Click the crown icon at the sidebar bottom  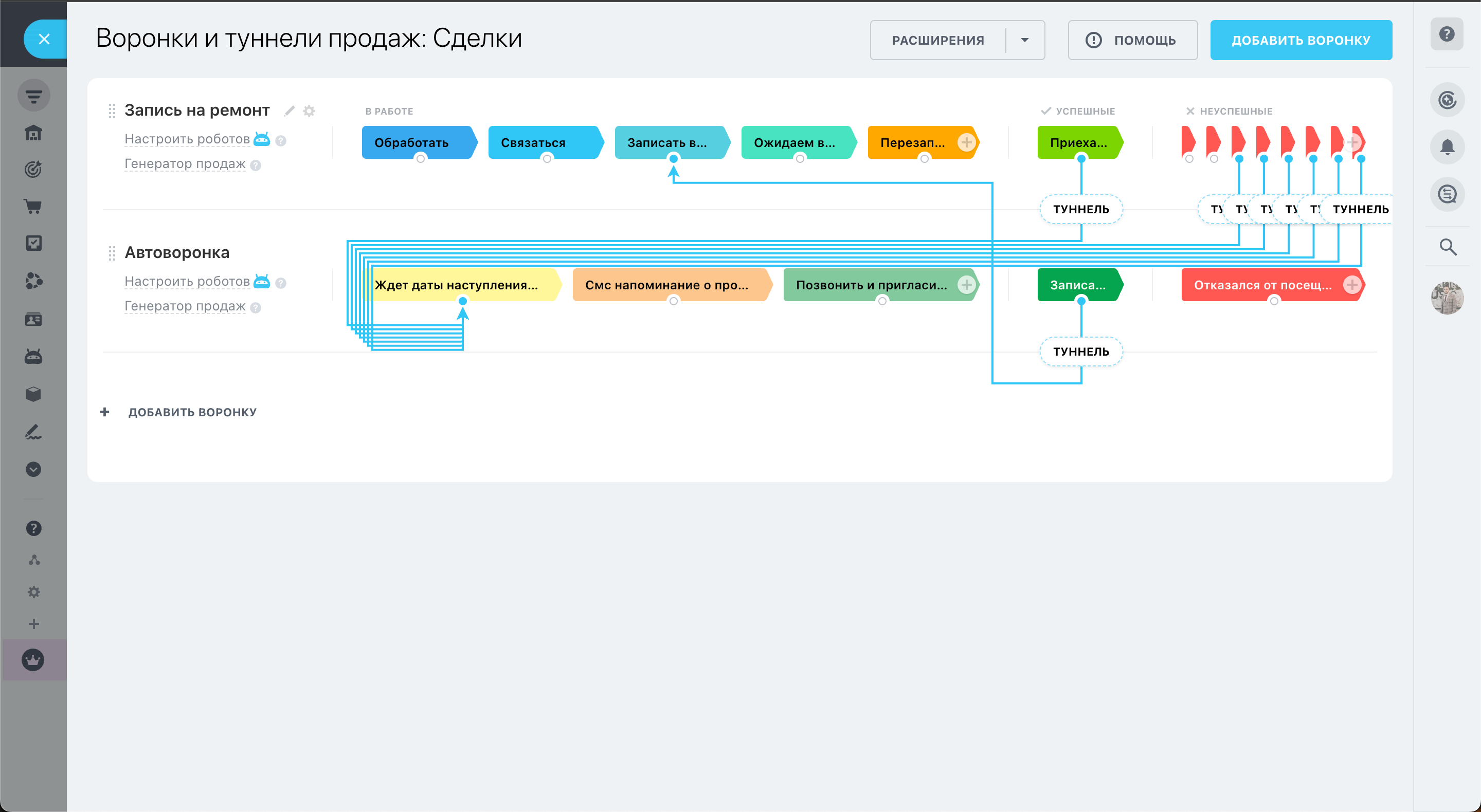tap(33, 659)
